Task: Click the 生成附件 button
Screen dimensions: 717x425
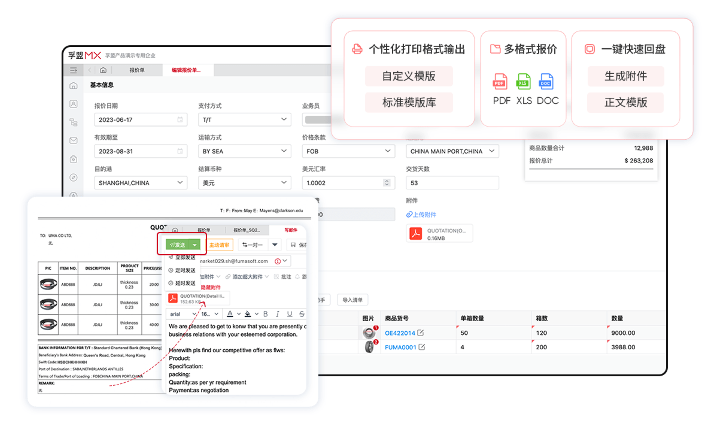Action: [632, 76]
